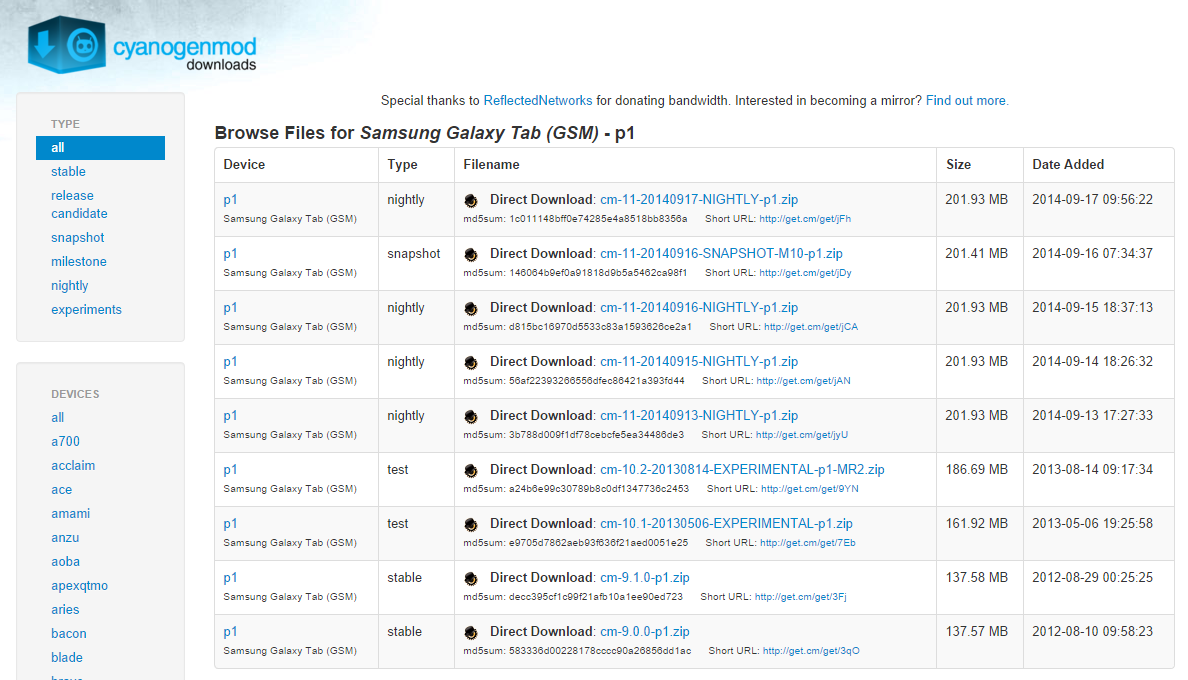Screen dimensions: 1188x680
Task: Show only milestone builds
Action: 79,261
